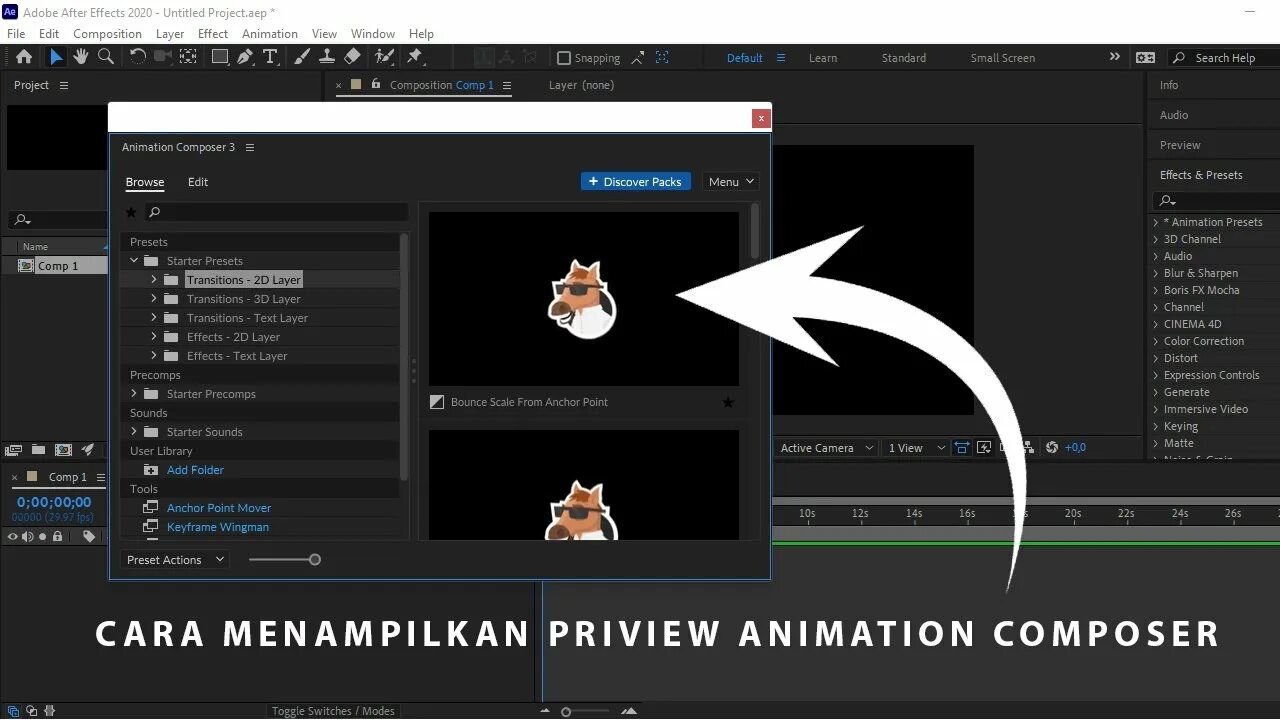
Task: Open the Window menu
Action: pyautogui.click(x=372, y=33)
